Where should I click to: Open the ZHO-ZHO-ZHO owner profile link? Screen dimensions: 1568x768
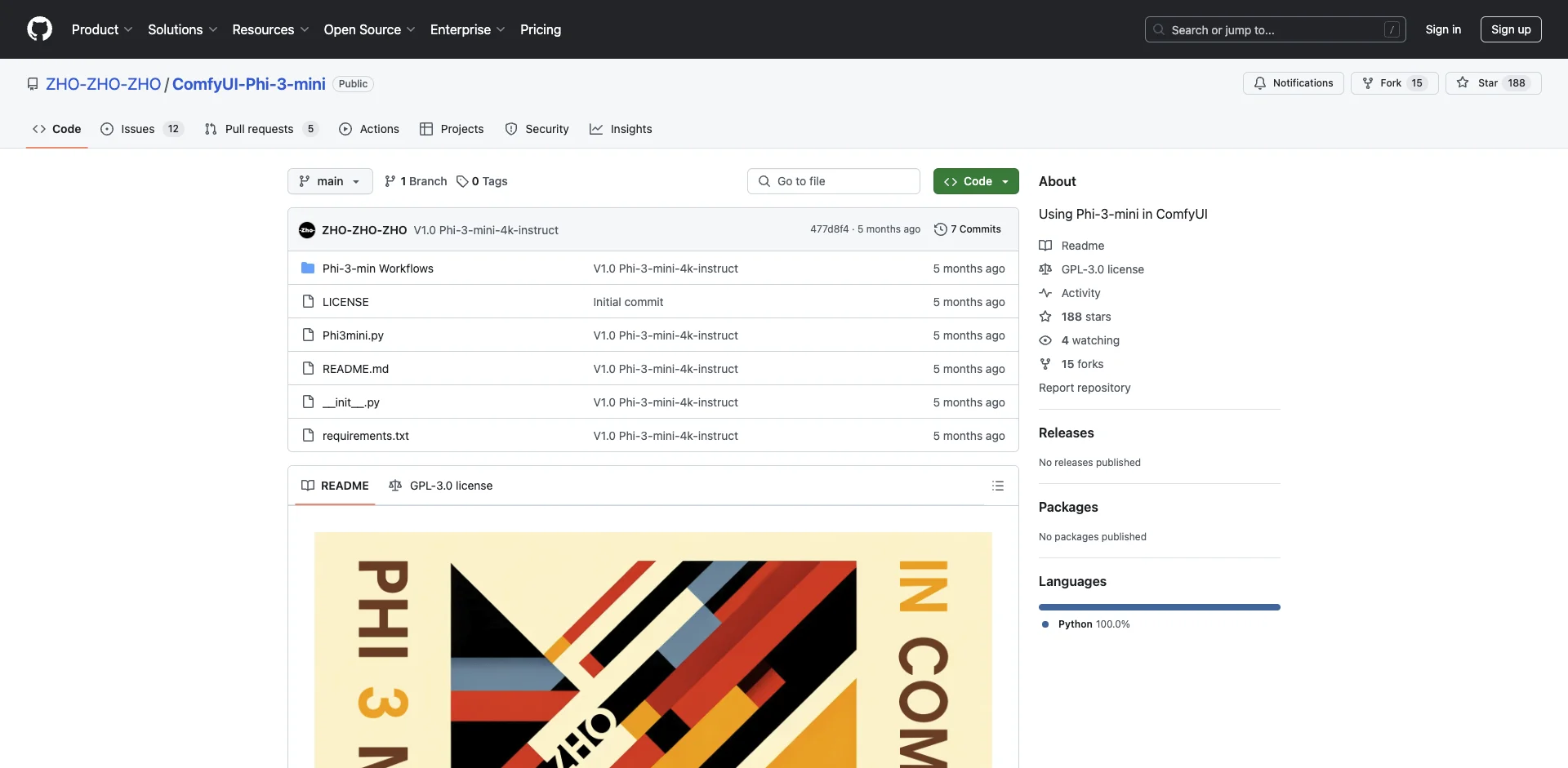104,84
